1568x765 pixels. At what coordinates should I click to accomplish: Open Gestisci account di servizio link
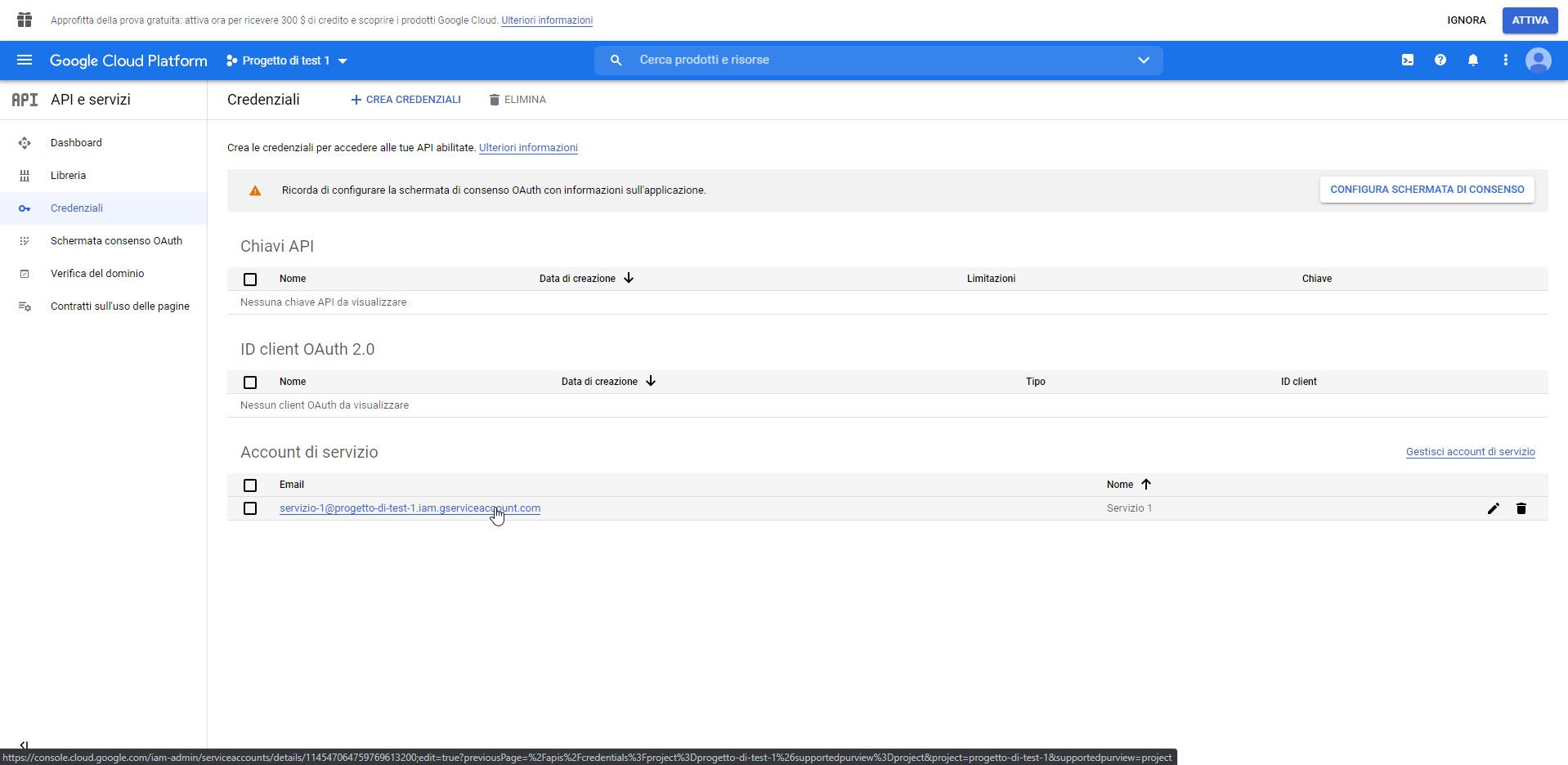(x=1471, y=452)
